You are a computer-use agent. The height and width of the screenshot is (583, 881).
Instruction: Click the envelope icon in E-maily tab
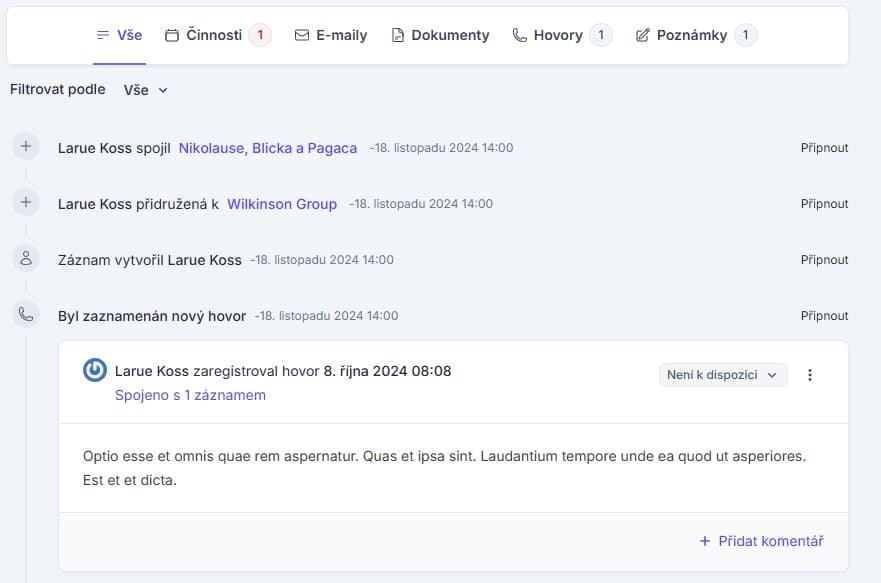(x=302, y=36)
